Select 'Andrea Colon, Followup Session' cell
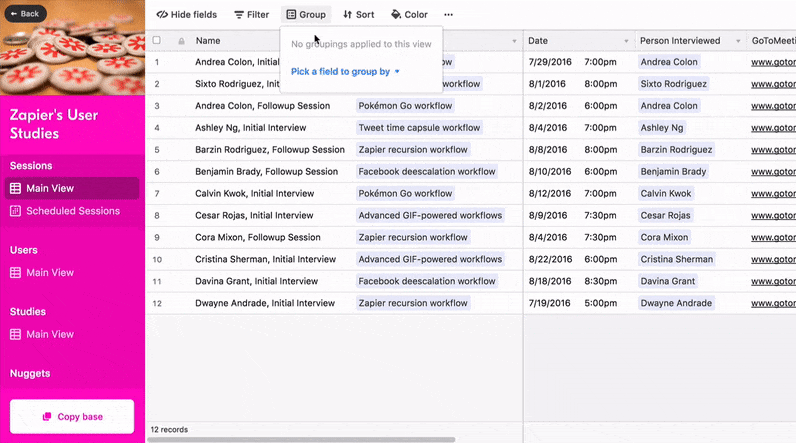796x443 pixels. pos(262,106)
